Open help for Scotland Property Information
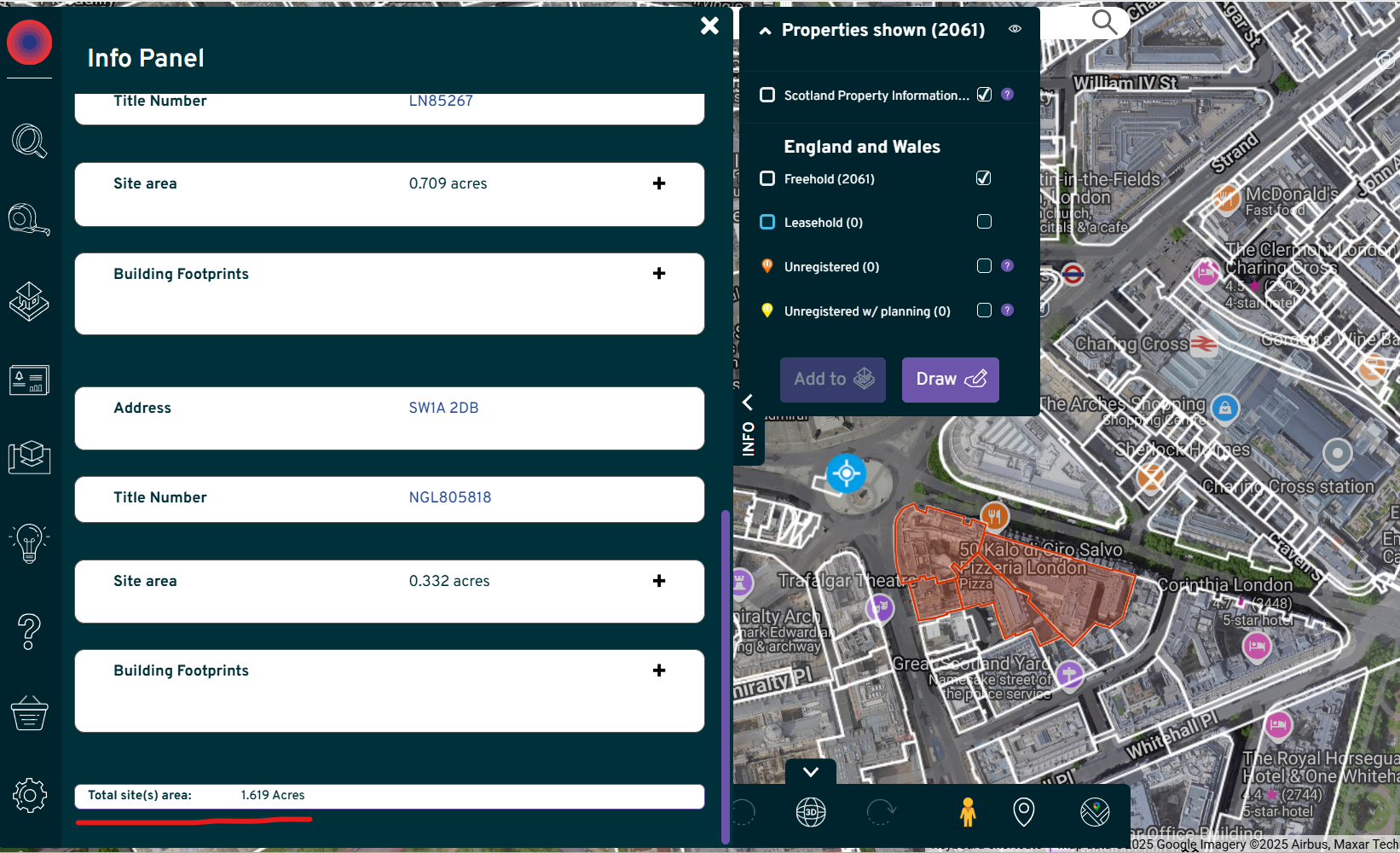 click(1007, 95)
